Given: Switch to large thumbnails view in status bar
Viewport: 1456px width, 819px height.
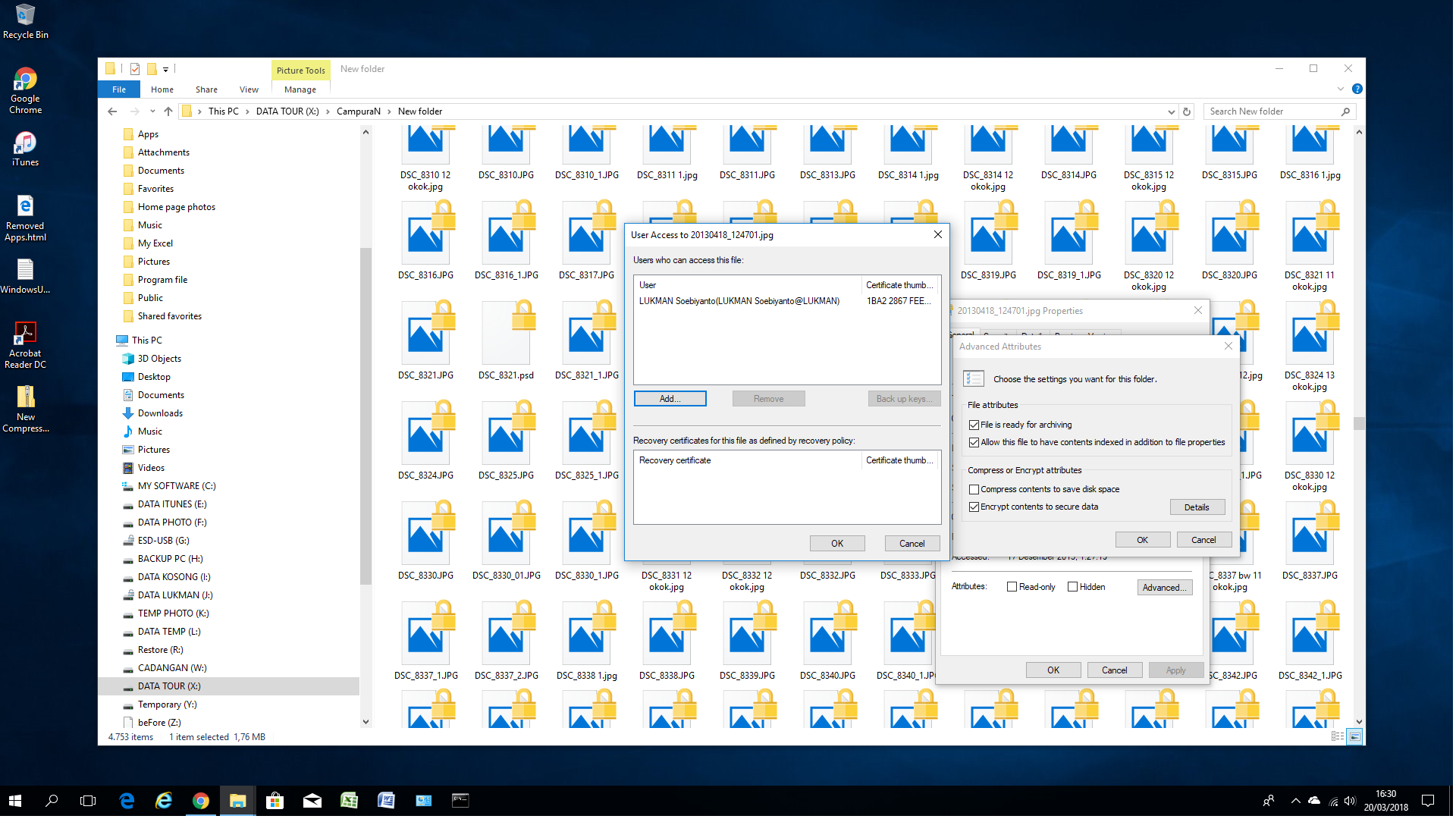Looking at the screenshot, I should pyautogui.click(x=1354, y=736).
